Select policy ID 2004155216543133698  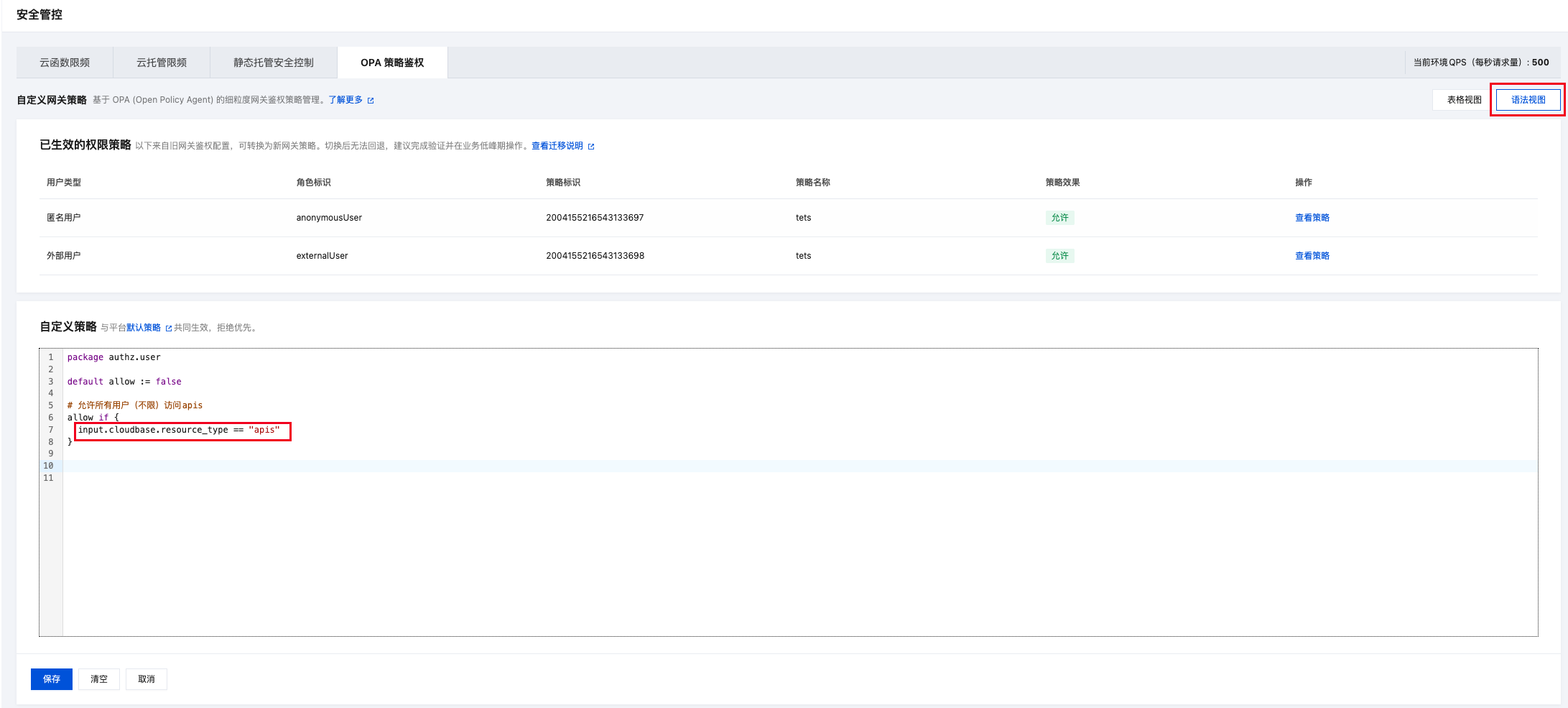pos(595,256)
